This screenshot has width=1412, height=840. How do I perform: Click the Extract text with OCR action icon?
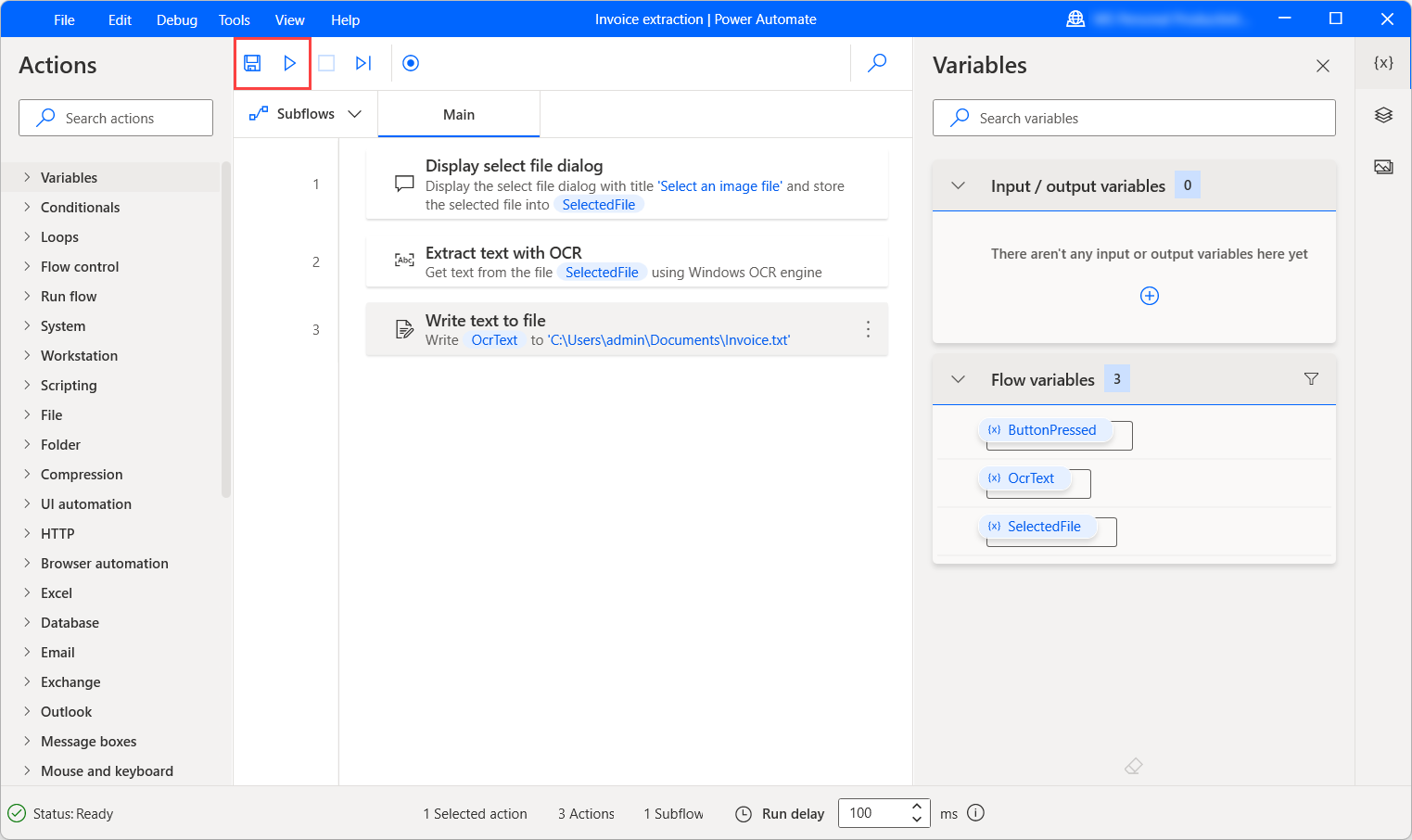coord(404,261)
